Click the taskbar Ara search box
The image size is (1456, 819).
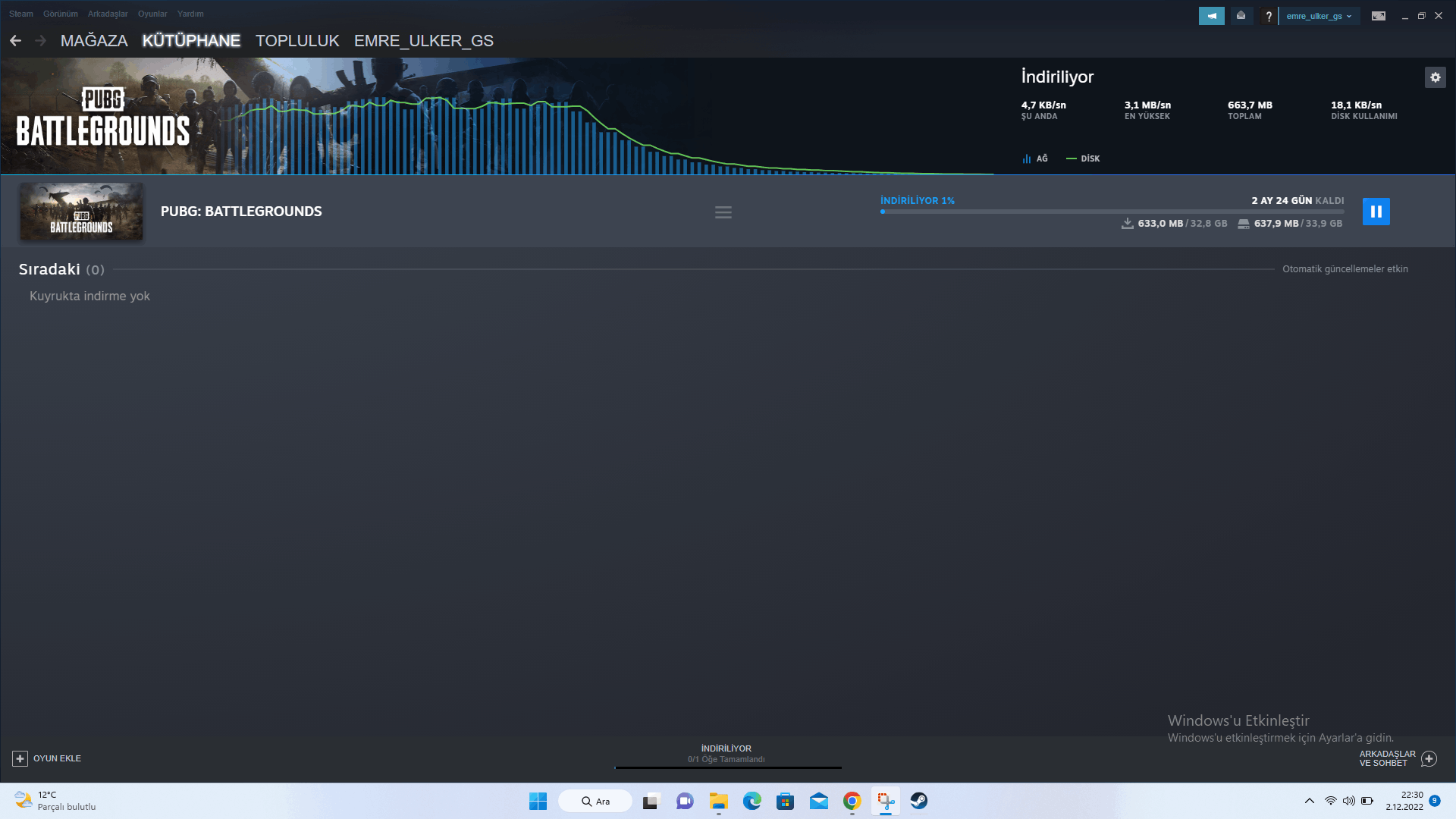595,801
